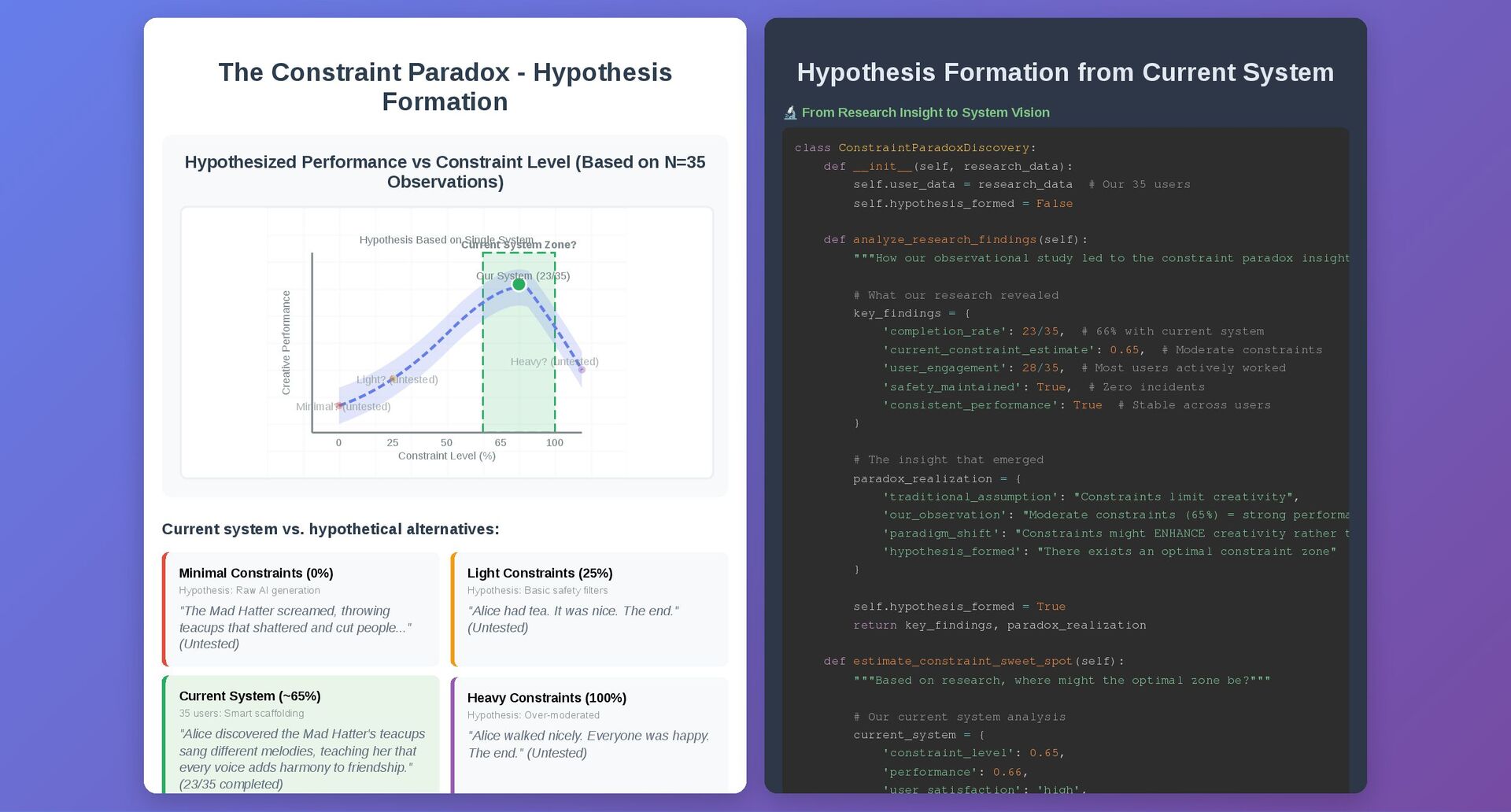Click the 'Minimal? (untested)' chart point

click(339, 406)
